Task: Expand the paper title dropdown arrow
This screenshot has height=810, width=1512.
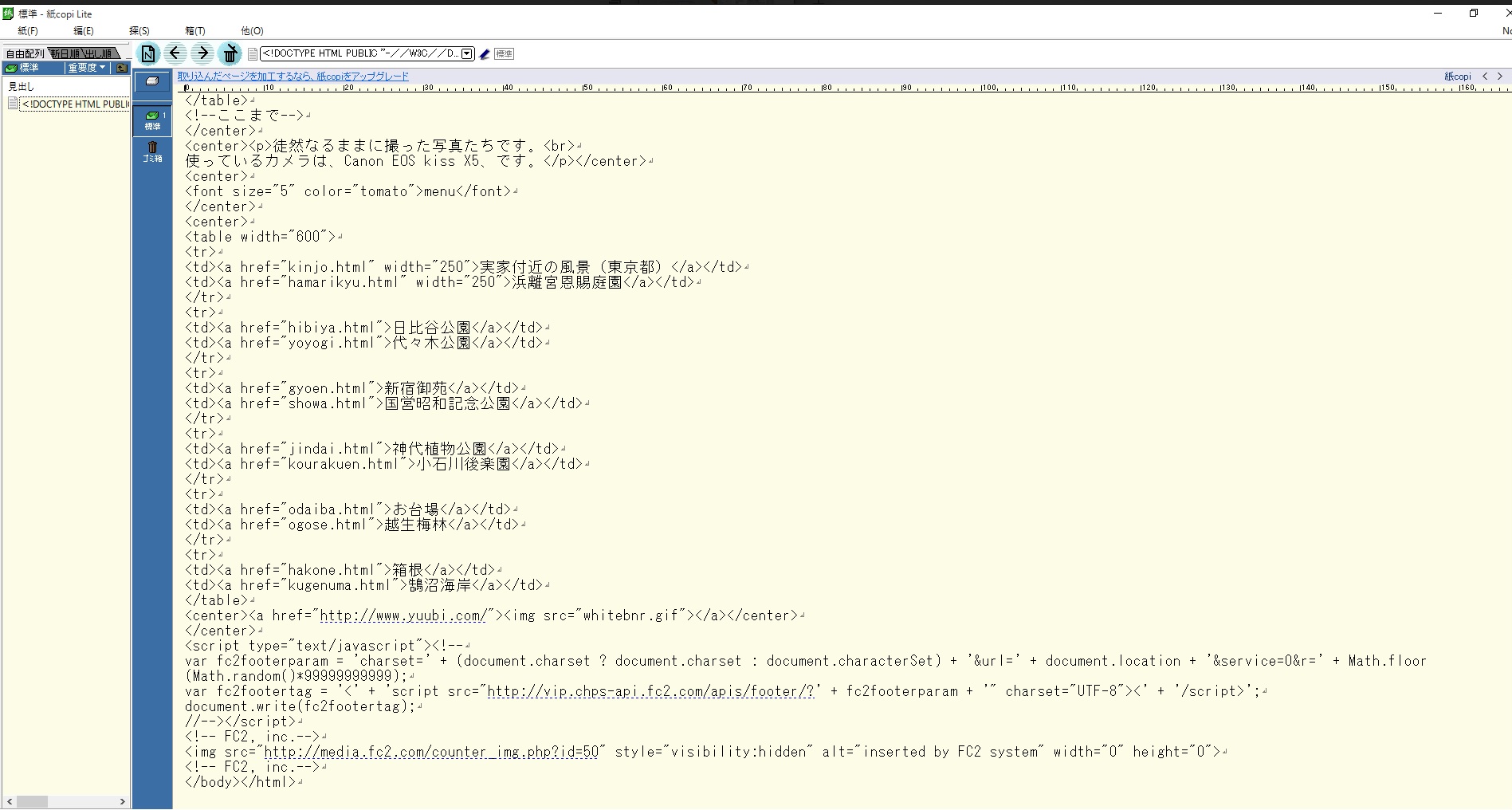Action: (x=467, y=53)
